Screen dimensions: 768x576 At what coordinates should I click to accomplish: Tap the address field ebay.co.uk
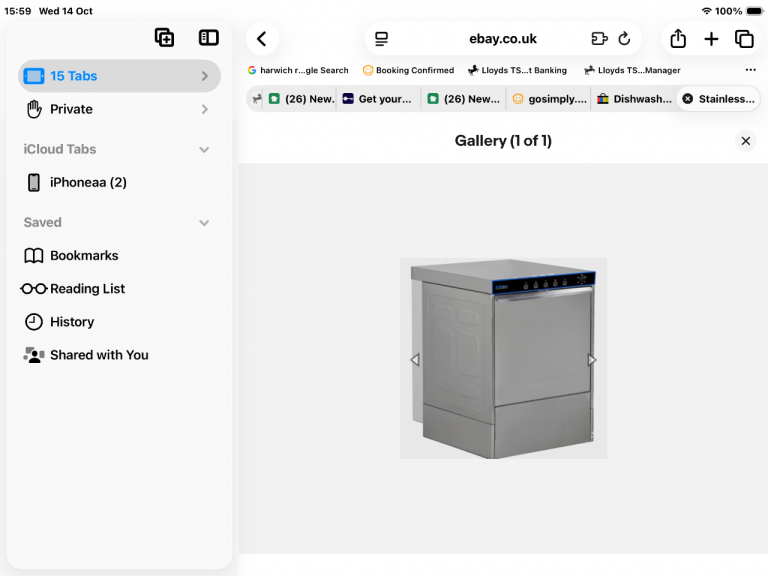tap(503, 39)
